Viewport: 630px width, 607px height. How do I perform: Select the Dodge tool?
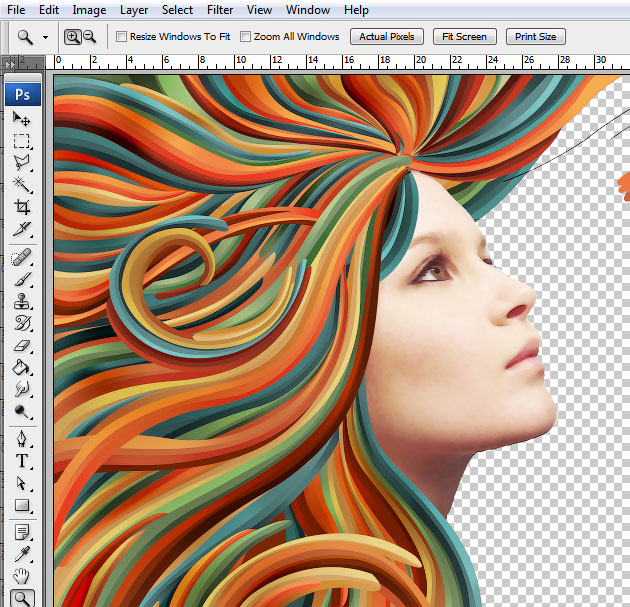[22, 411]
